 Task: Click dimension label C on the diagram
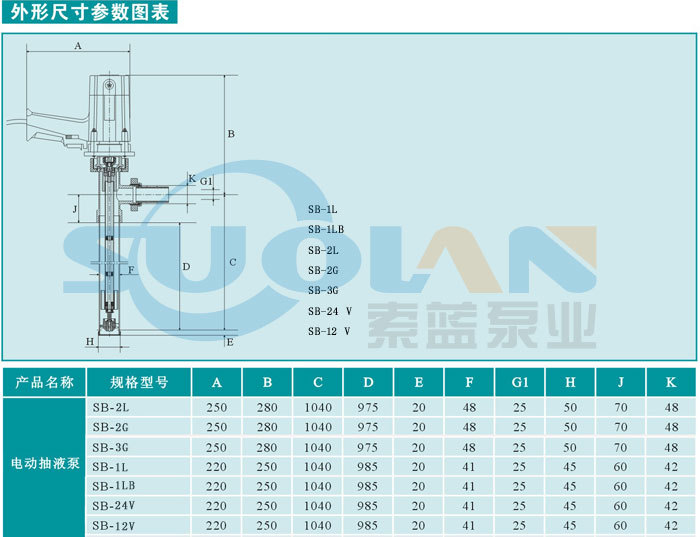click(x=232, y=263)
